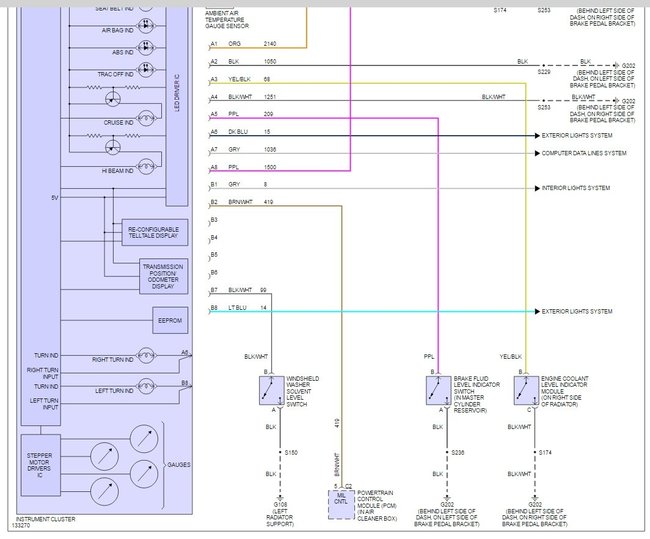Click the TRANSMISSION POSITION ODOMETER DISPLAY block
Viewport: 650px width, 539px height.
(163, 277)
